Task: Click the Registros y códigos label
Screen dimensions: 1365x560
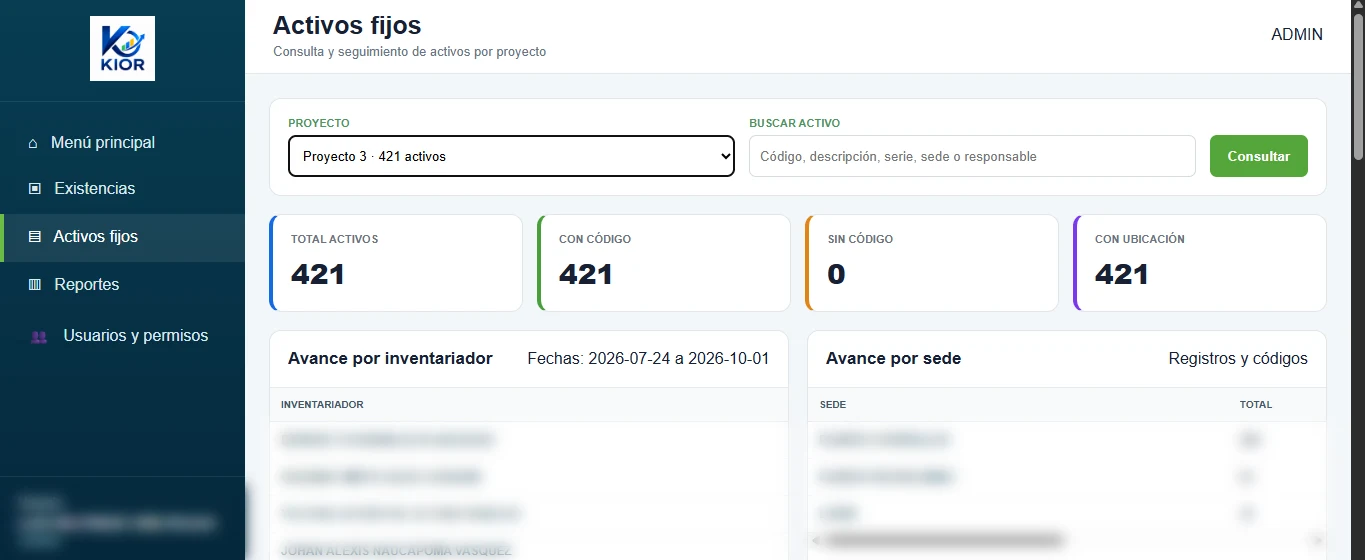Action: point(1238,358)
